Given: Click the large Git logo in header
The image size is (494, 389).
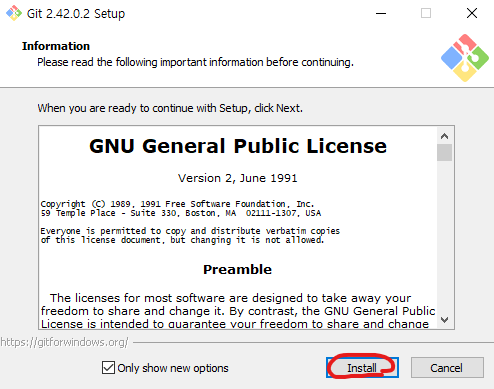Looking at the screenshot, I should (465, 58).
